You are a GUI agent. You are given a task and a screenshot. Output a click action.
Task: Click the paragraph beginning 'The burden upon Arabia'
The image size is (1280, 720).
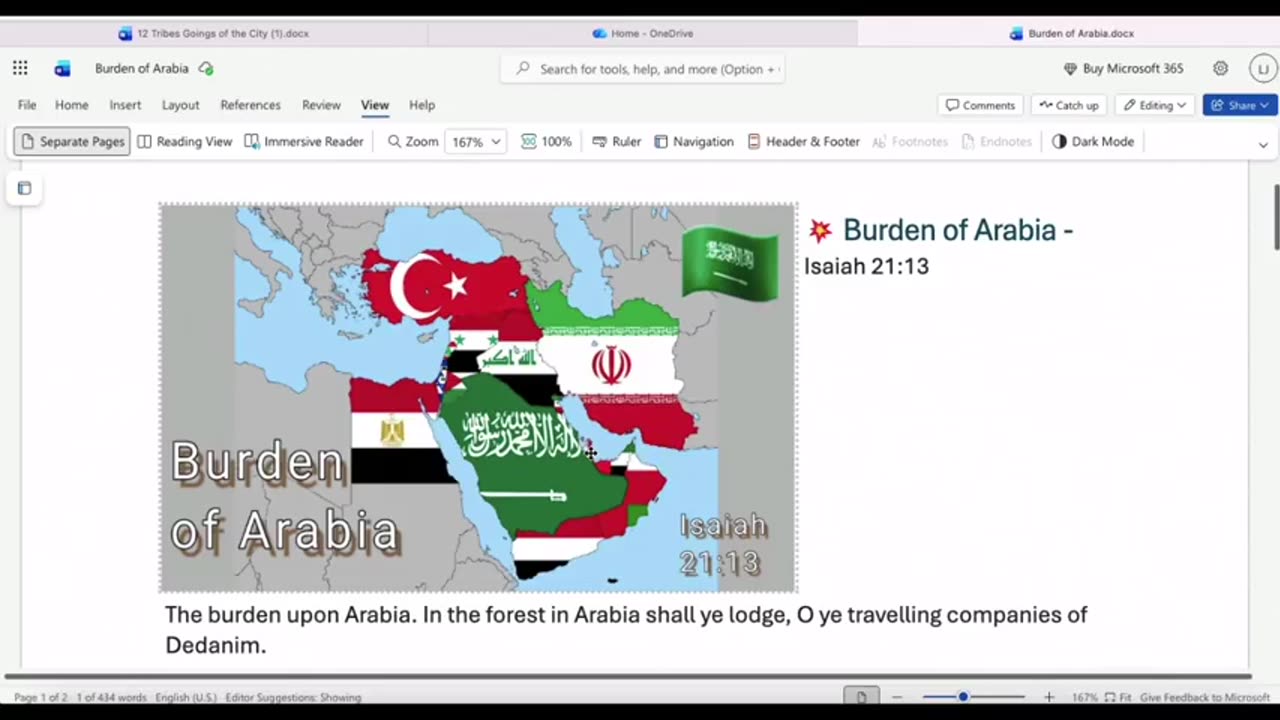(626, 629)
